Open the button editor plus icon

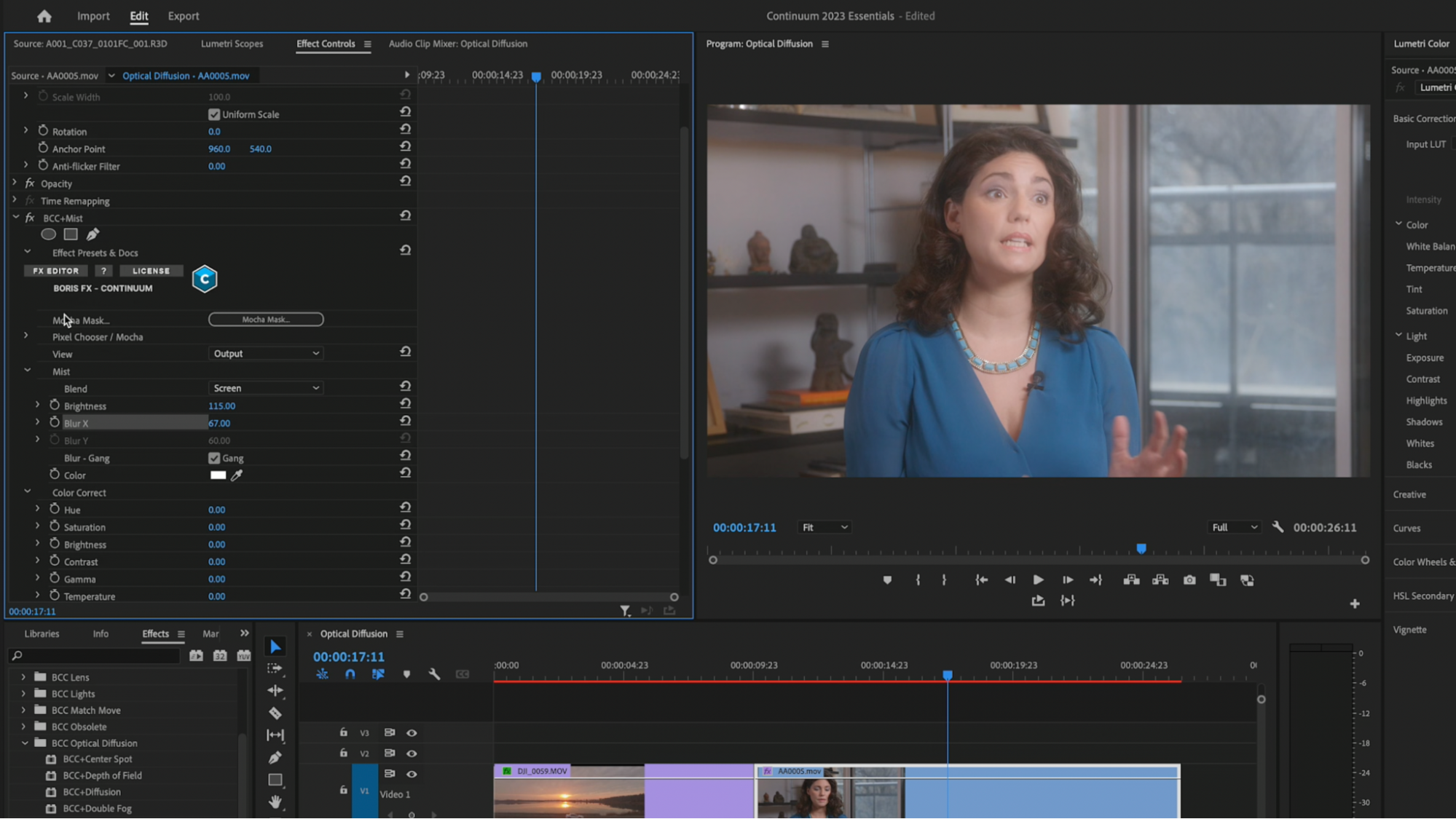1355,604
